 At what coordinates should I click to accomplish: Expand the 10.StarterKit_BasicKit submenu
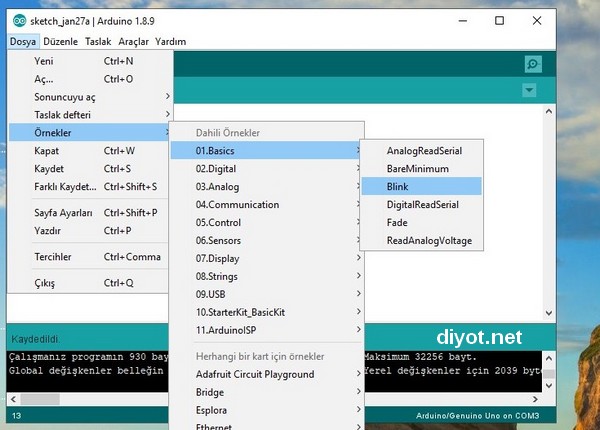(267, 312)
